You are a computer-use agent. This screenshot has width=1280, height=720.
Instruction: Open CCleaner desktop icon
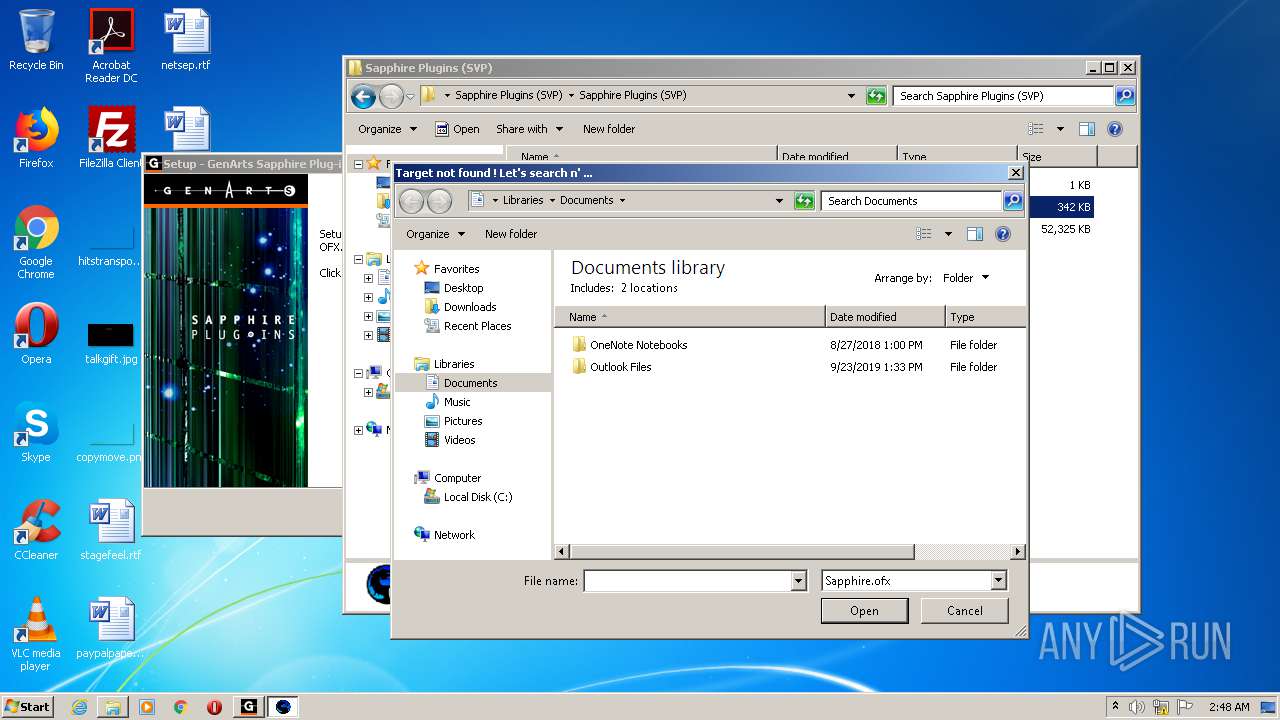[x=36, y=531]
